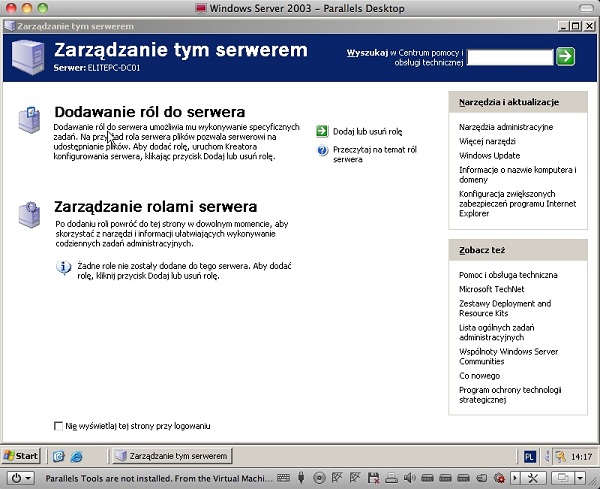
Task: Click the green search arrow button
Action: [565, 57]
